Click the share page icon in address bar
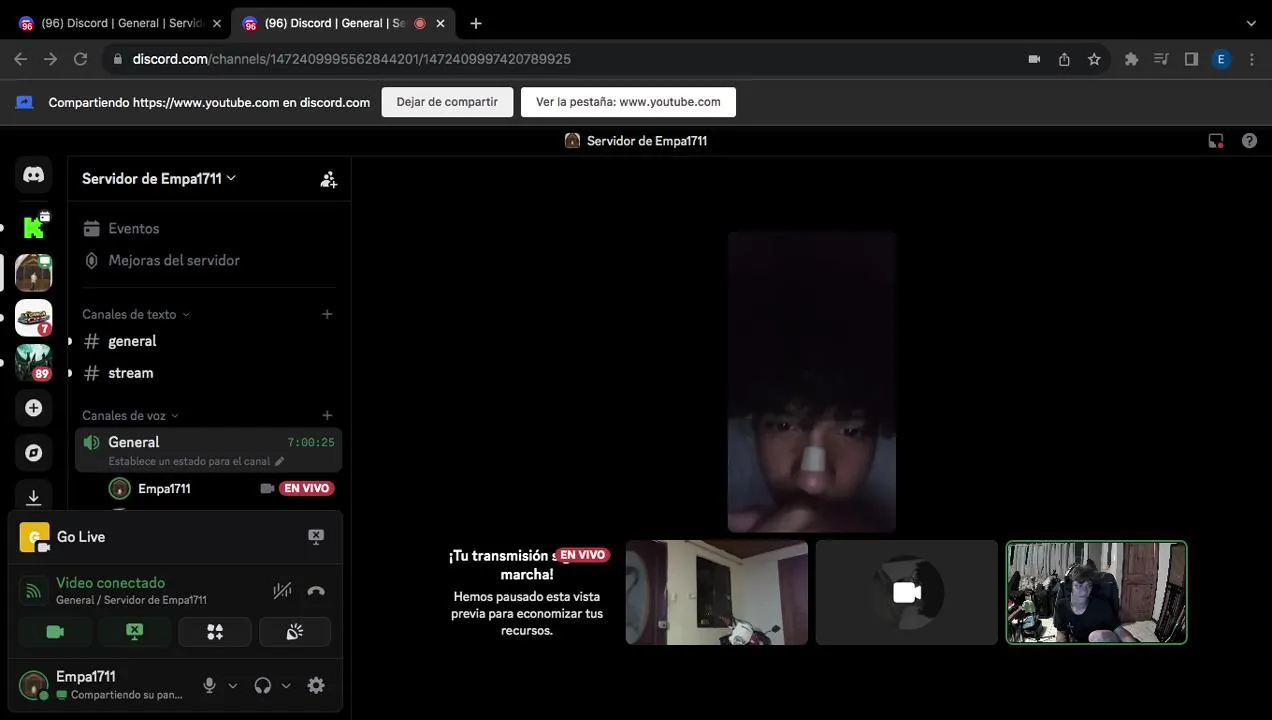Viewport: 1272px width, 720px height. pos(1064,59)
